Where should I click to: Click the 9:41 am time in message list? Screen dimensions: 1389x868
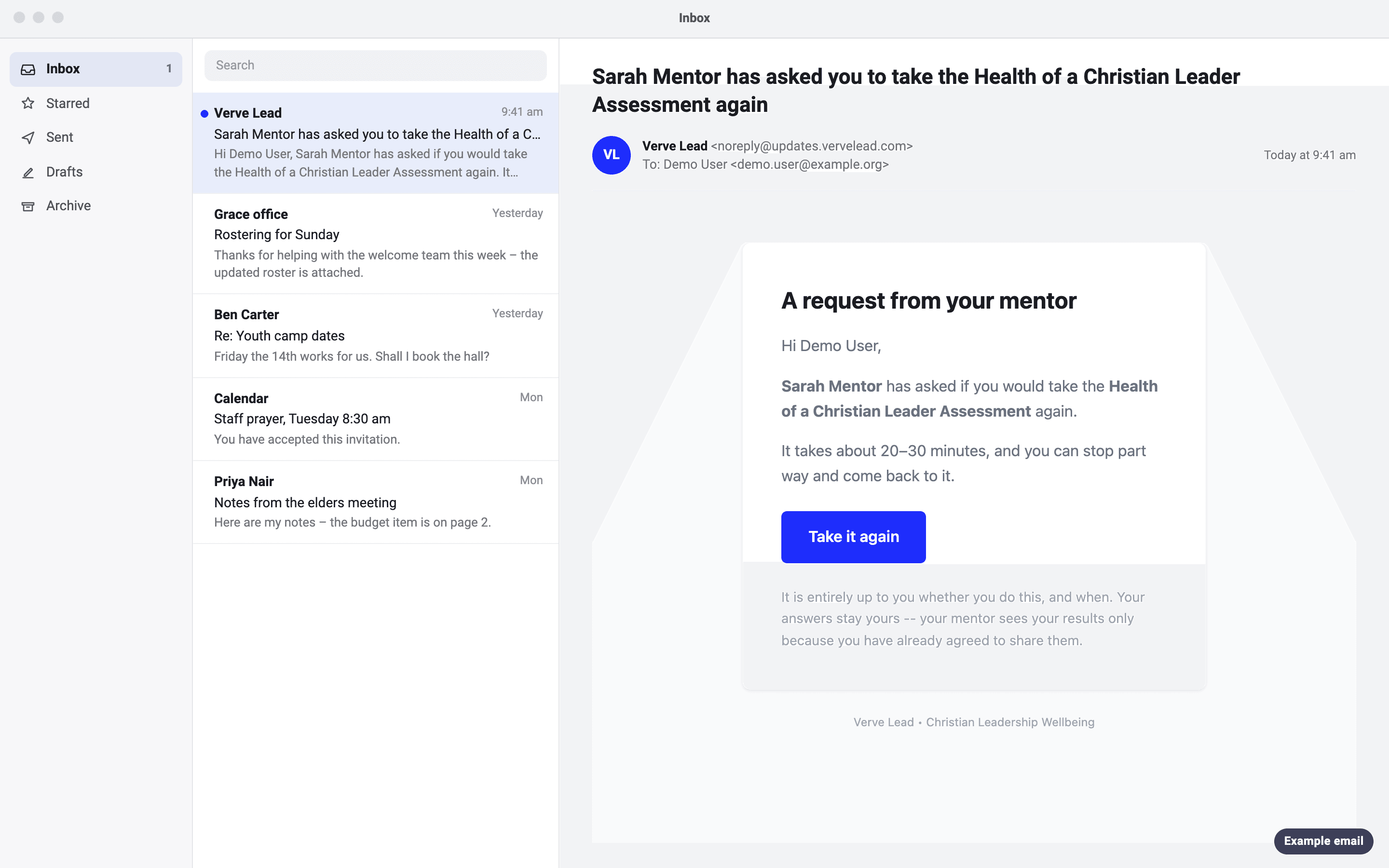(522, 112)
